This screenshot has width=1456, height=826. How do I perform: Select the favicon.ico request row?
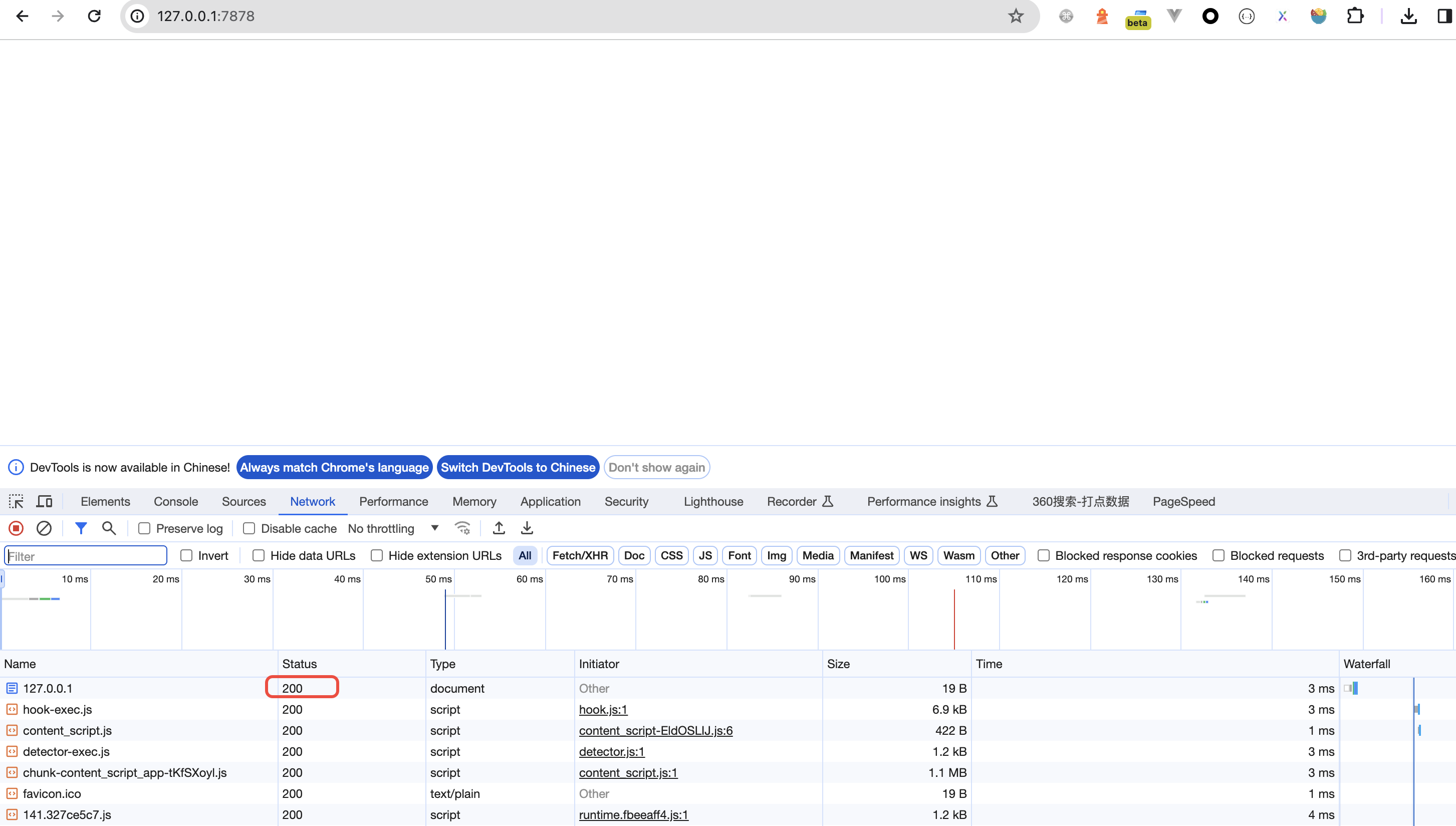click(x=728, y=793)
